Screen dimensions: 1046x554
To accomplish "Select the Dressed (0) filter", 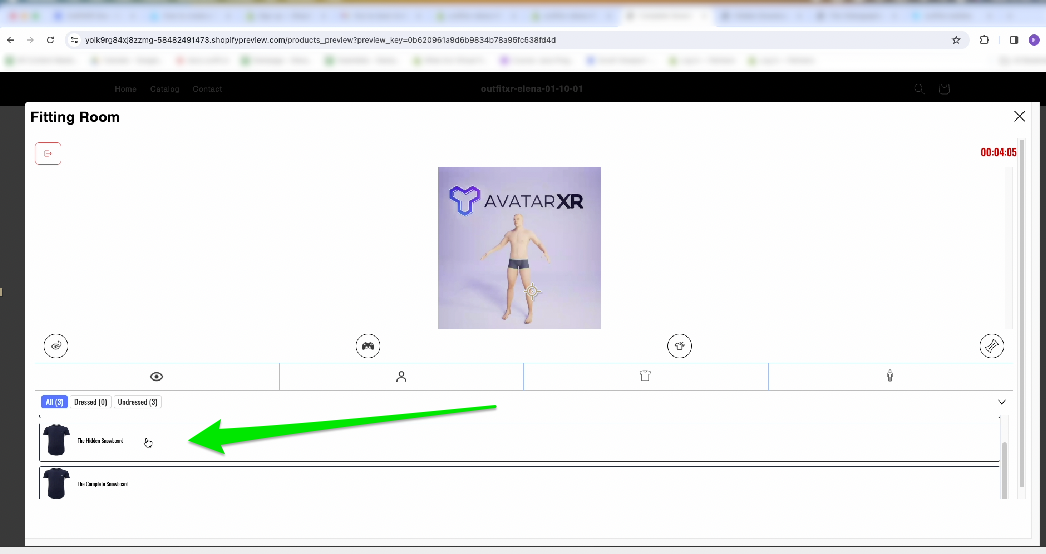I will click(x=91, y=402).
